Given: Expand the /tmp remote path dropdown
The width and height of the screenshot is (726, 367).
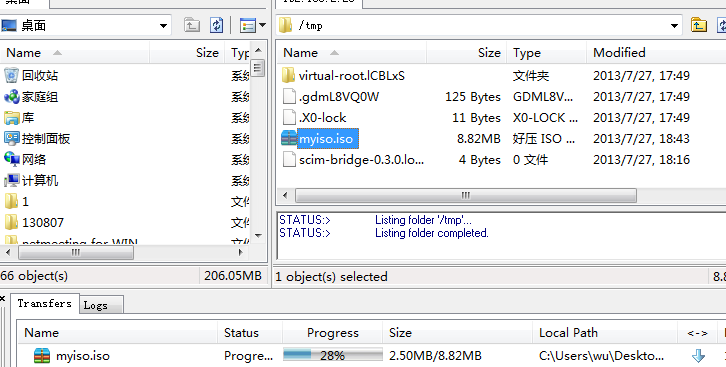Looking at the screenshot, I should click(x=674, y=26).
